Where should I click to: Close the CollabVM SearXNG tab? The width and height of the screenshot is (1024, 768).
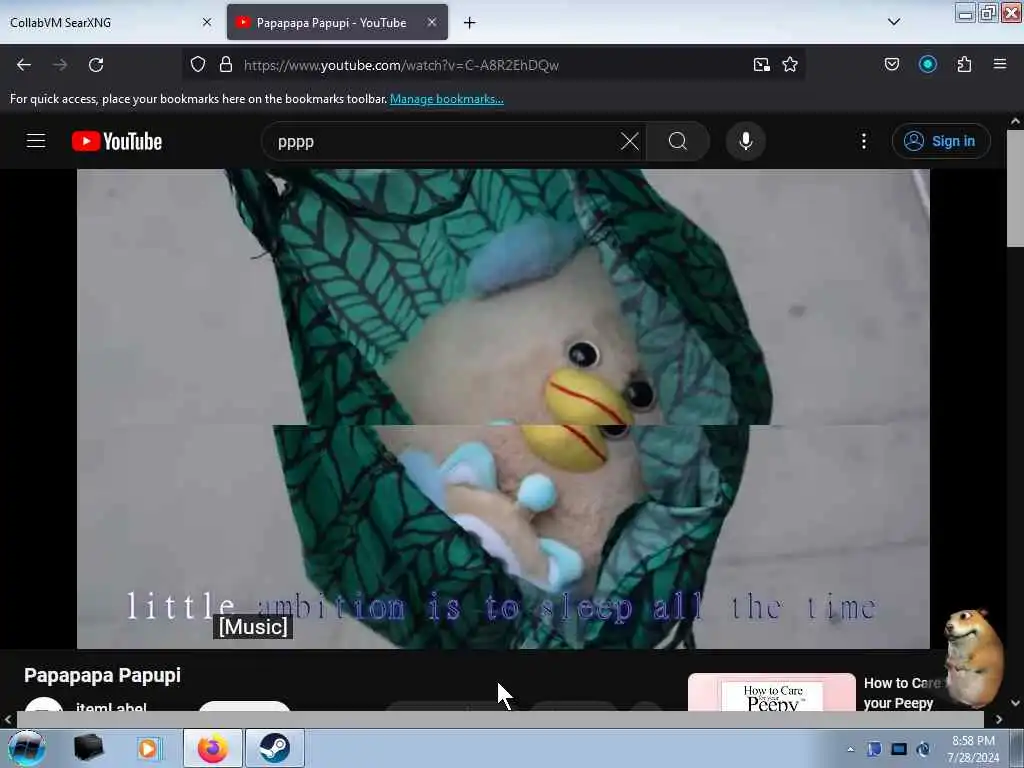(207, 22)
